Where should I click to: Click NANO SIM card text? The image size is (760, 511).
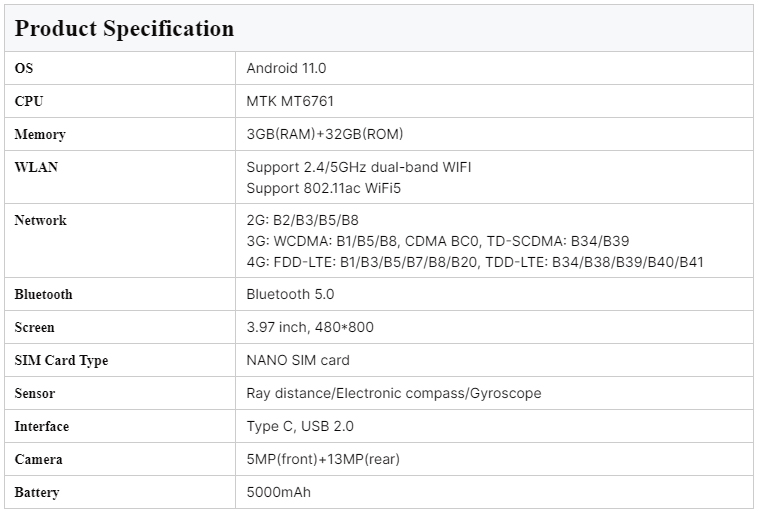tap(298, 360)
